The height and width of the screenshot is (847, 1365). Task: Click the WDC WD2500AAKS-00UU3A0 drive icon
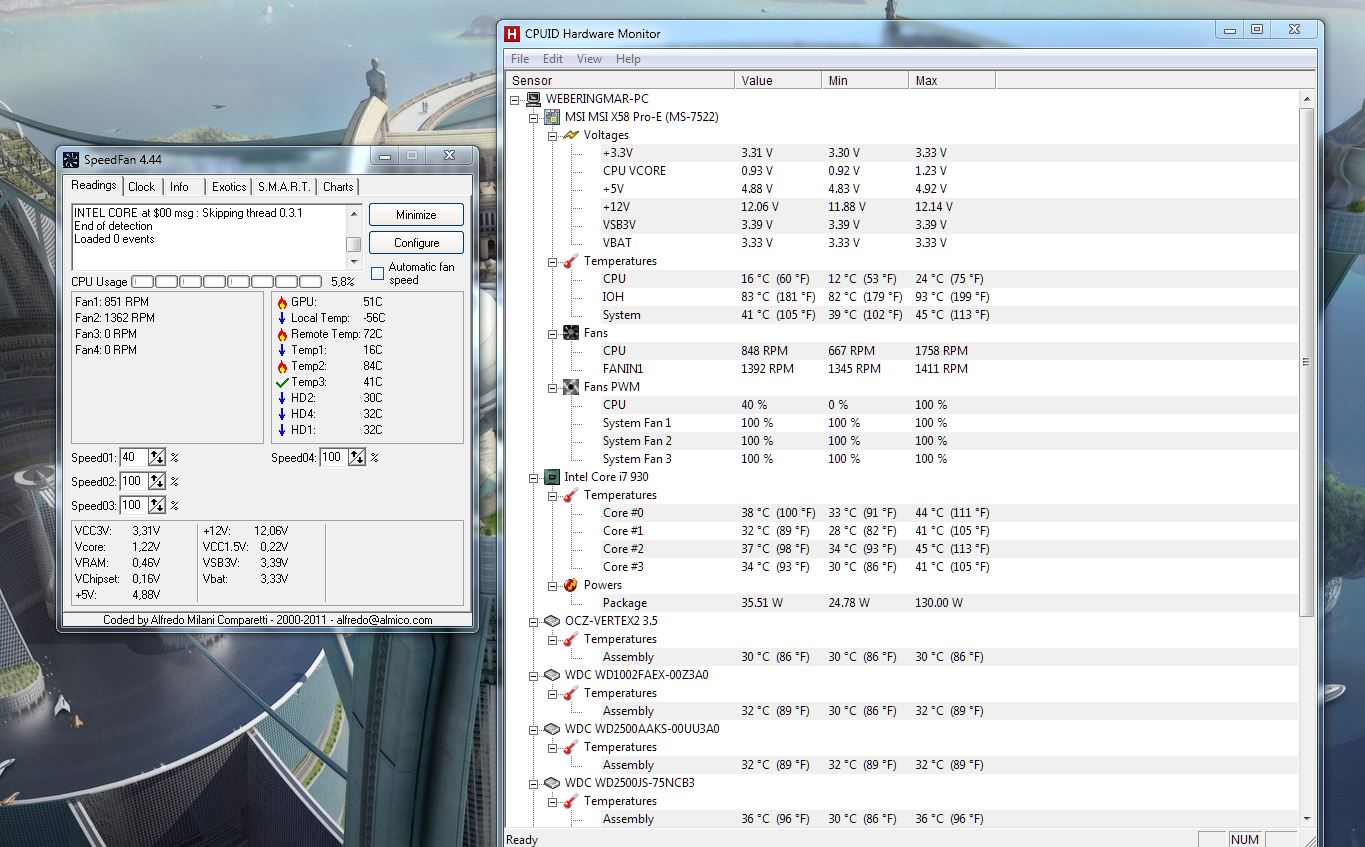(x=552, y=729)
